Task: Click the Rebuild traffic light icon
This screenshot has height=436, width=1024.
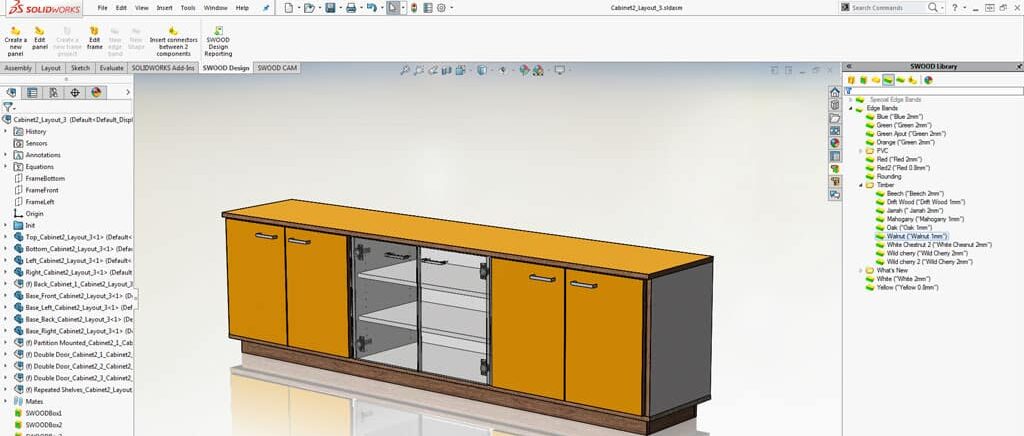Action: (414, 8)
